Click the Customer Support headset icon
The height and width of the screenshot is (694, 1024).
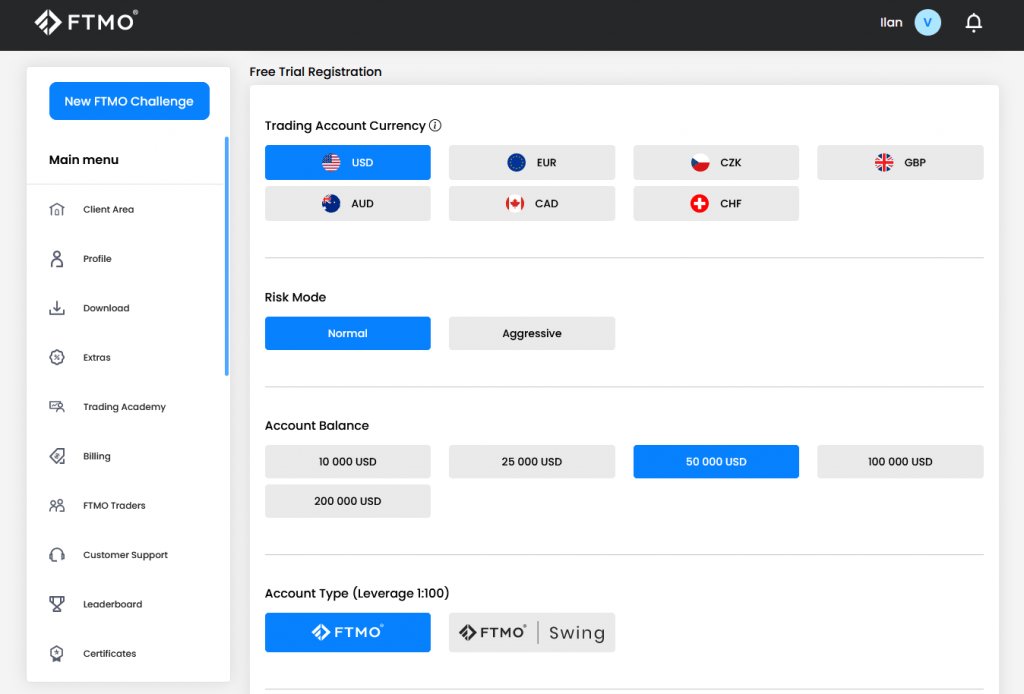point(57,555)
